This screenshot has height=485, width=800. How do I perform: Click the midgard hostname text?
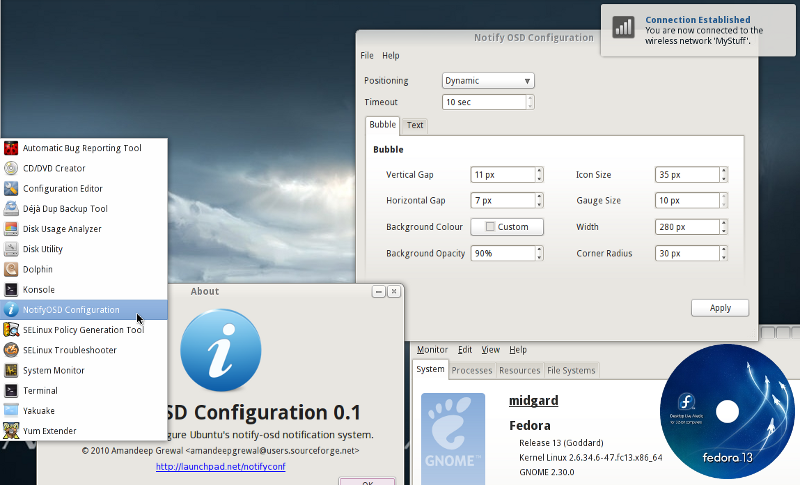(534, 401)
